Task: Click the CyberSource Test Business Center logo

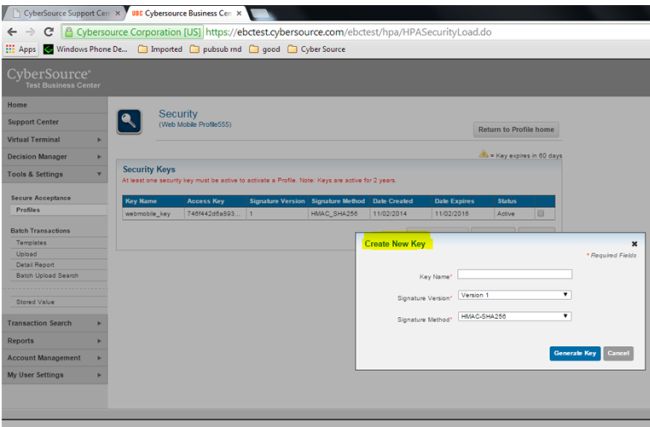Action: pyautogui.click(x=54, y=78)
